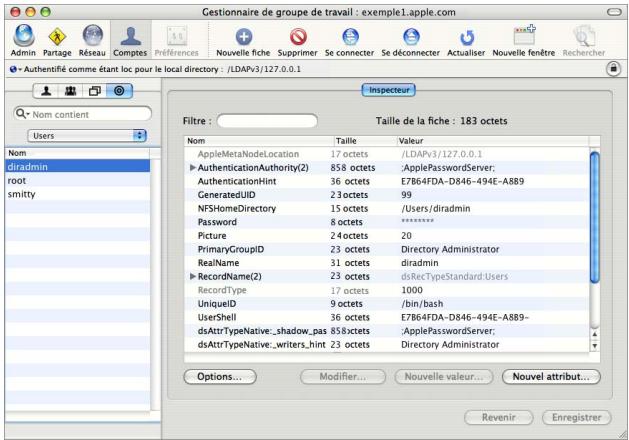Open the search magnifier options menu
The width and height of the screenshot is (629, 440).
click(x=22, y=114)
